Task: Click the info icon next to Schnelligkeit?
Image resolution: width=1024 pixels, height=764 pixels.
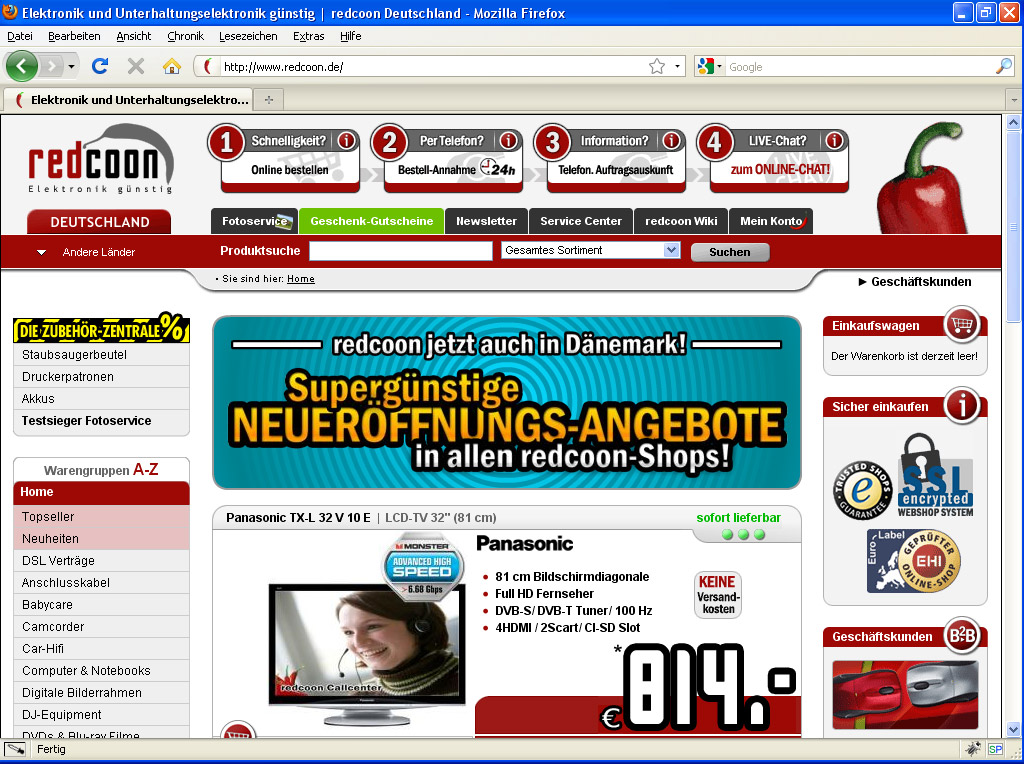Action: click(x=346, y=141)
